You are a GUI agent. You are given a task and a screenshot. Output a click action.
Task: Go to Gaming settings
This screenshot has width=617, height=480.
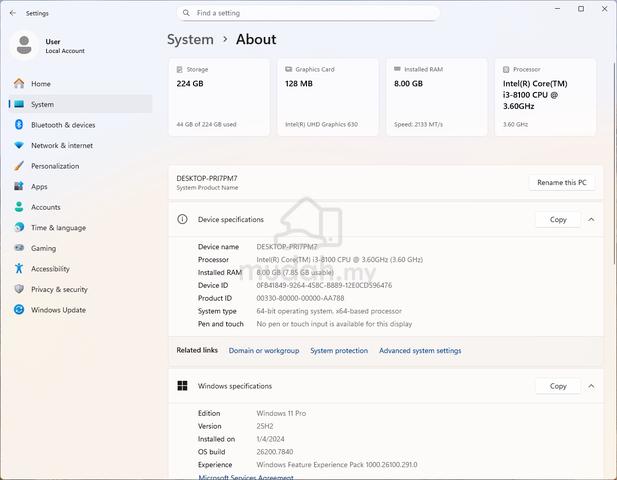tap(80, 248)
